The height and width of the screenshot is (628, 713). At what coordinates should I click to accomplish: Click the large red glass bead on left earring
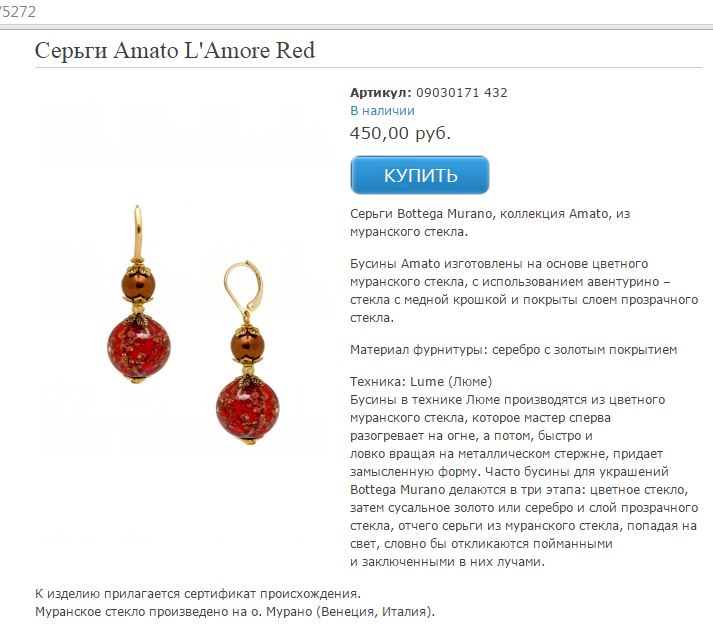click(139, 349)
